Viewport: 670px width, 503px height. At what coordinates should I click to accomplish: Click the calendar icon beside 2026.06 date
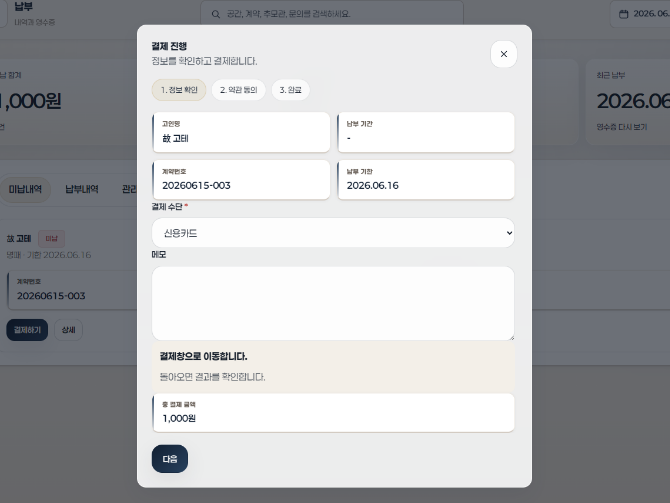[x=623, y=14]
